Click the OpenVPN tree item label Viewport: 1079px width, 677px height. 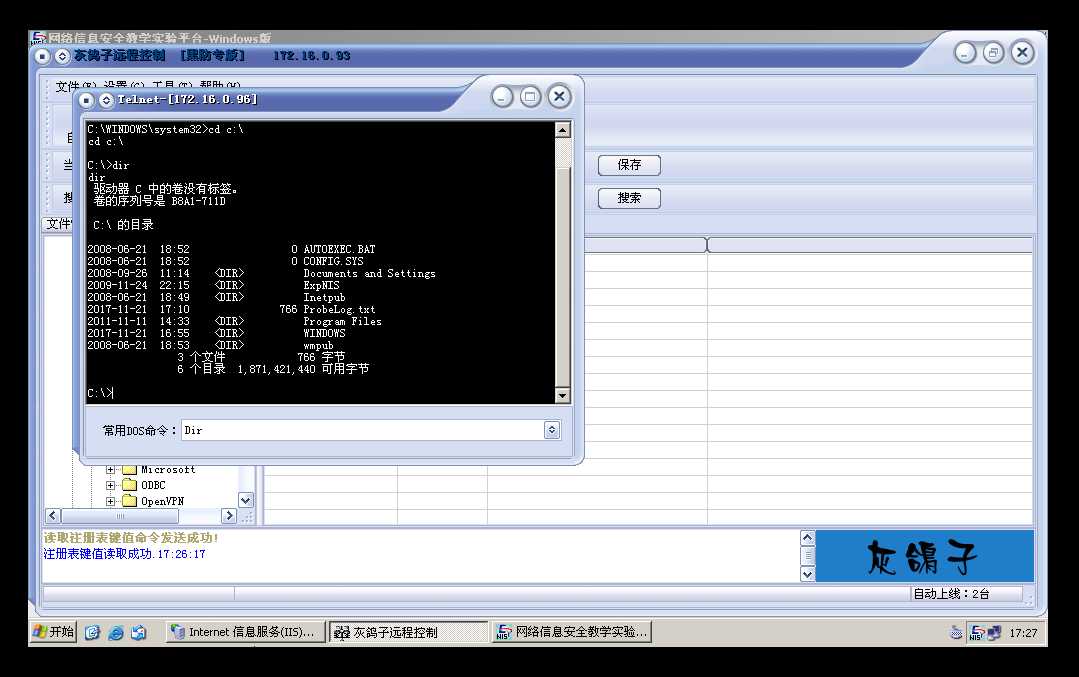pos(162,502)
